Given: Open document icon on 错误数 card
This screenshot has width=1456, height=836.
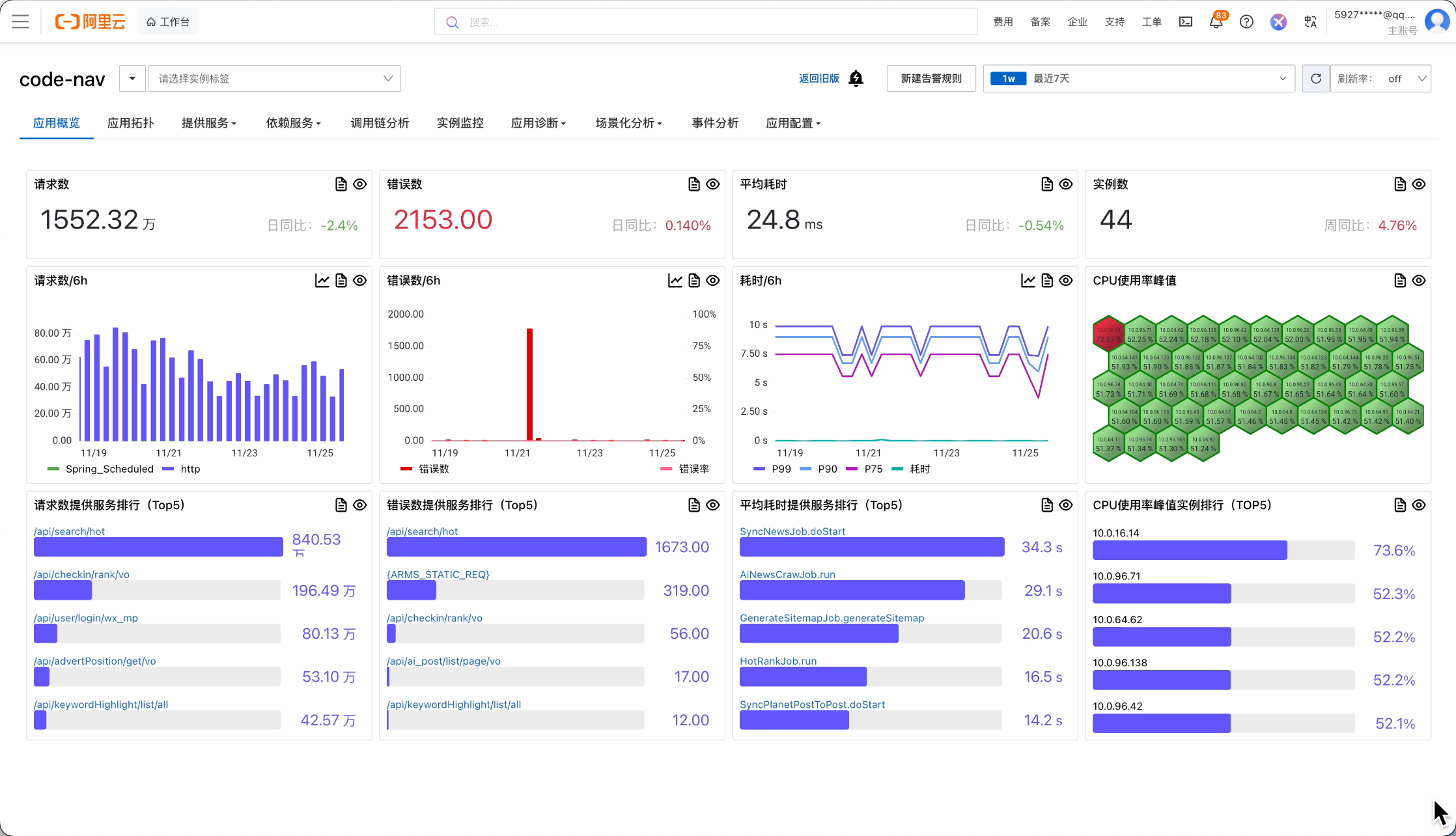Looking at the screenshot, I should coord(693,184).
